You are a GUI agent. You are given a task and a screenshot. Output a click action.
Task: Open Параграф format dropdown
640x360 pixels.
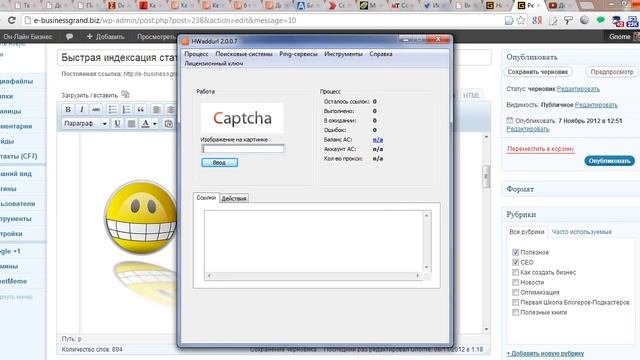[x=85, y=123]
